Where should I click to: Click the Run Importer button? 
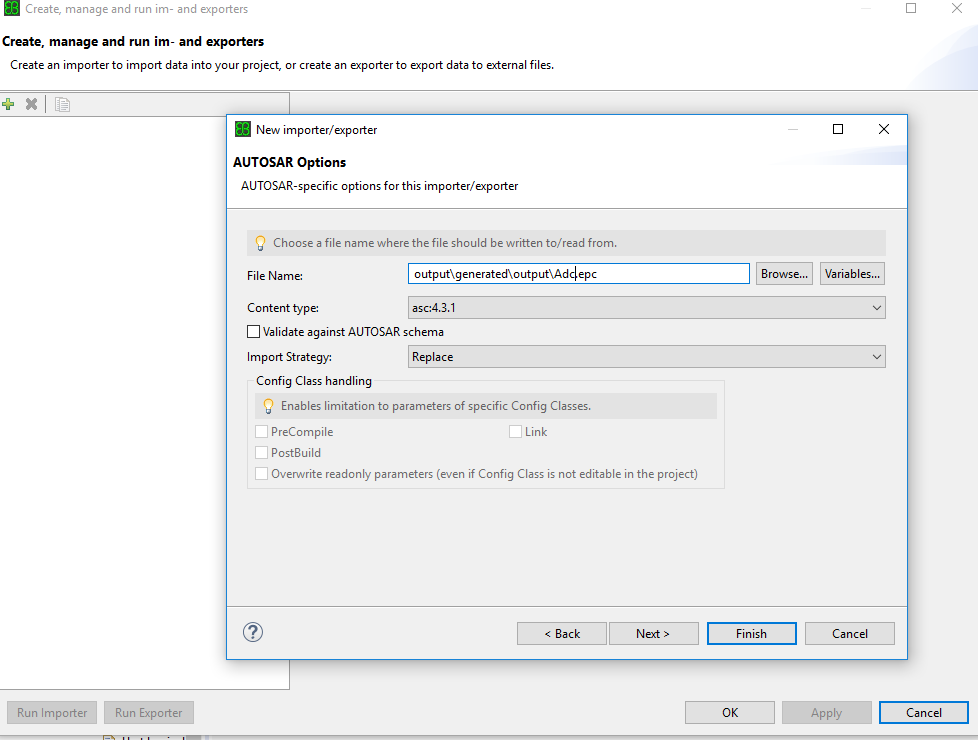pos(52,713)
